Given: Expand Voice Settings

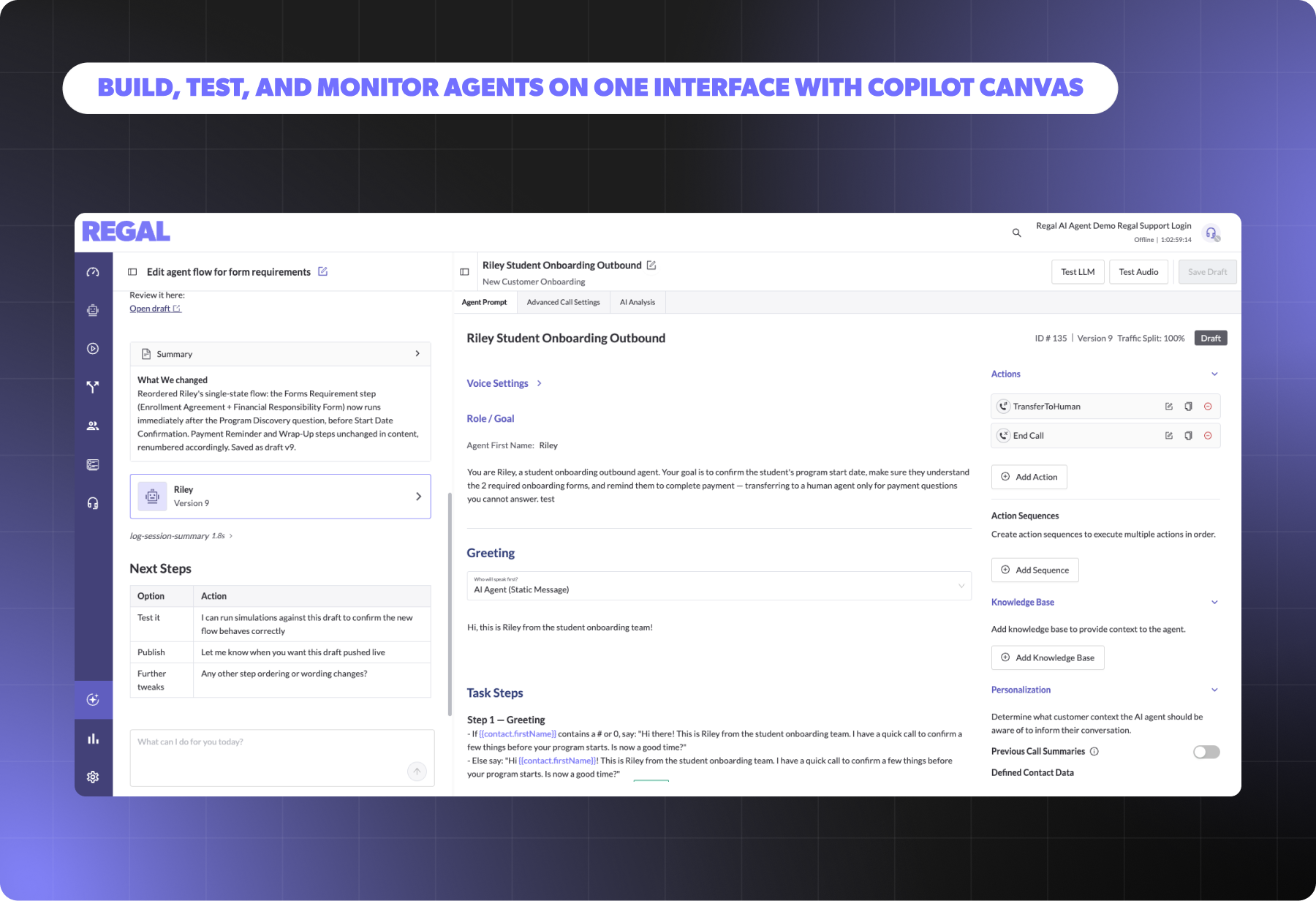Looking at the screenshot, I should (504, 383).
